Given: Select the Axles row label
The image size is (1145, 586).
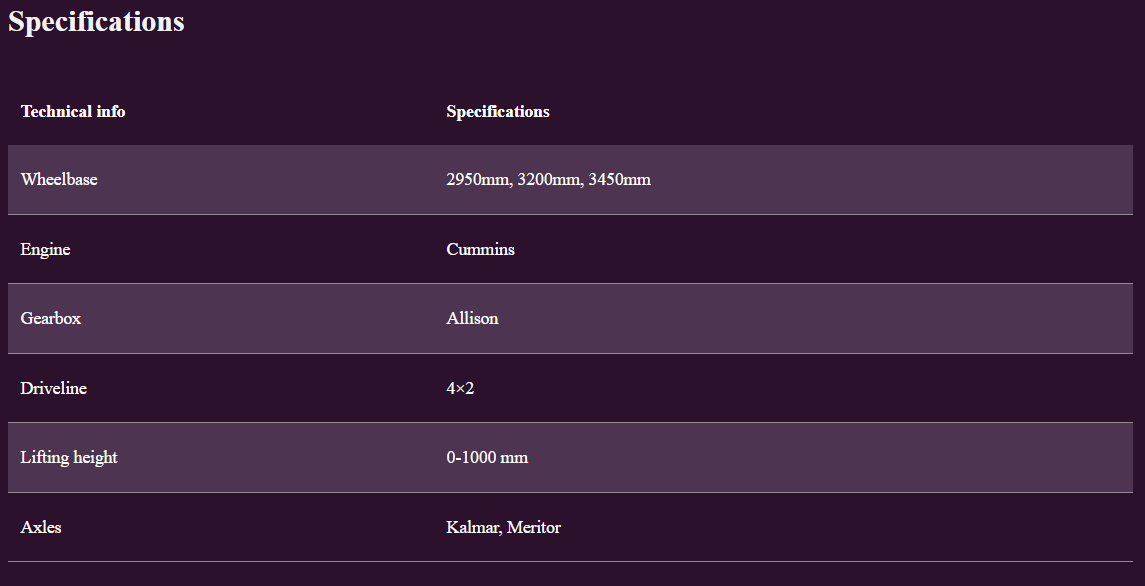Looking at the screenshot, I should click(41, 527).
